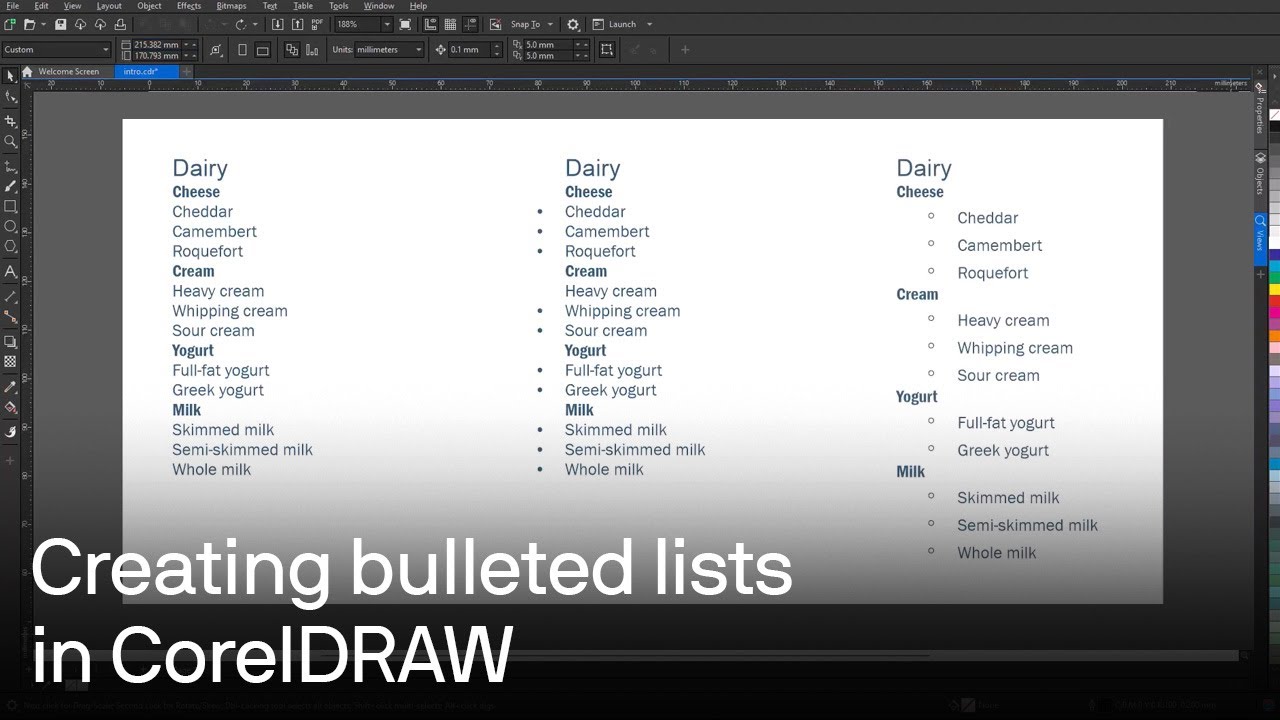Select the Parallel Dimension tool
The height and width of the screenshot is (720, 1280).
[x=11, y=296]
